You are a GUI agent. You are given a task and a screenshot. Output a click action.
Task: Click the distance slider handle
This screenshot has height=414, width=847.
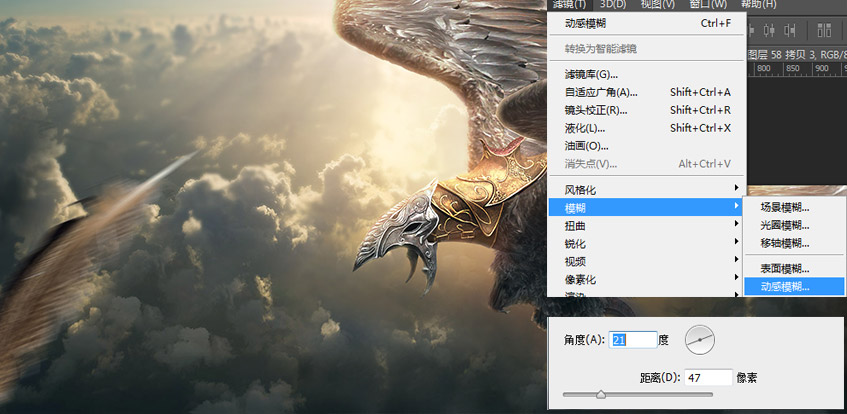[601, 395]
